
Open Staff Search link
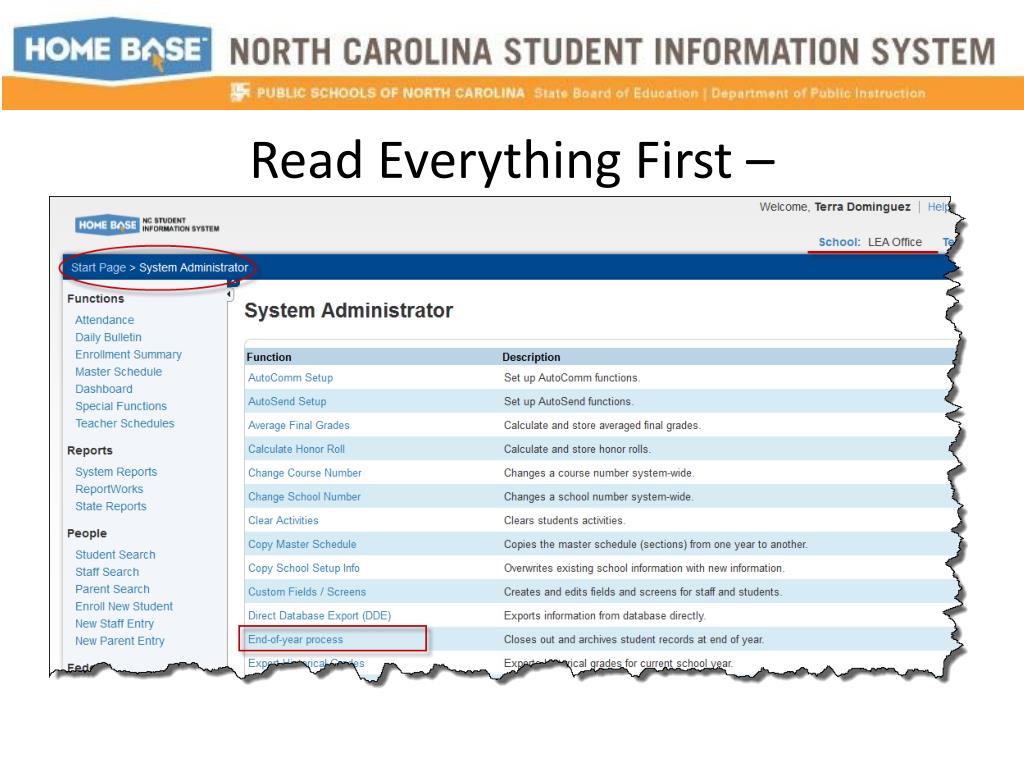tap(107, 572)
